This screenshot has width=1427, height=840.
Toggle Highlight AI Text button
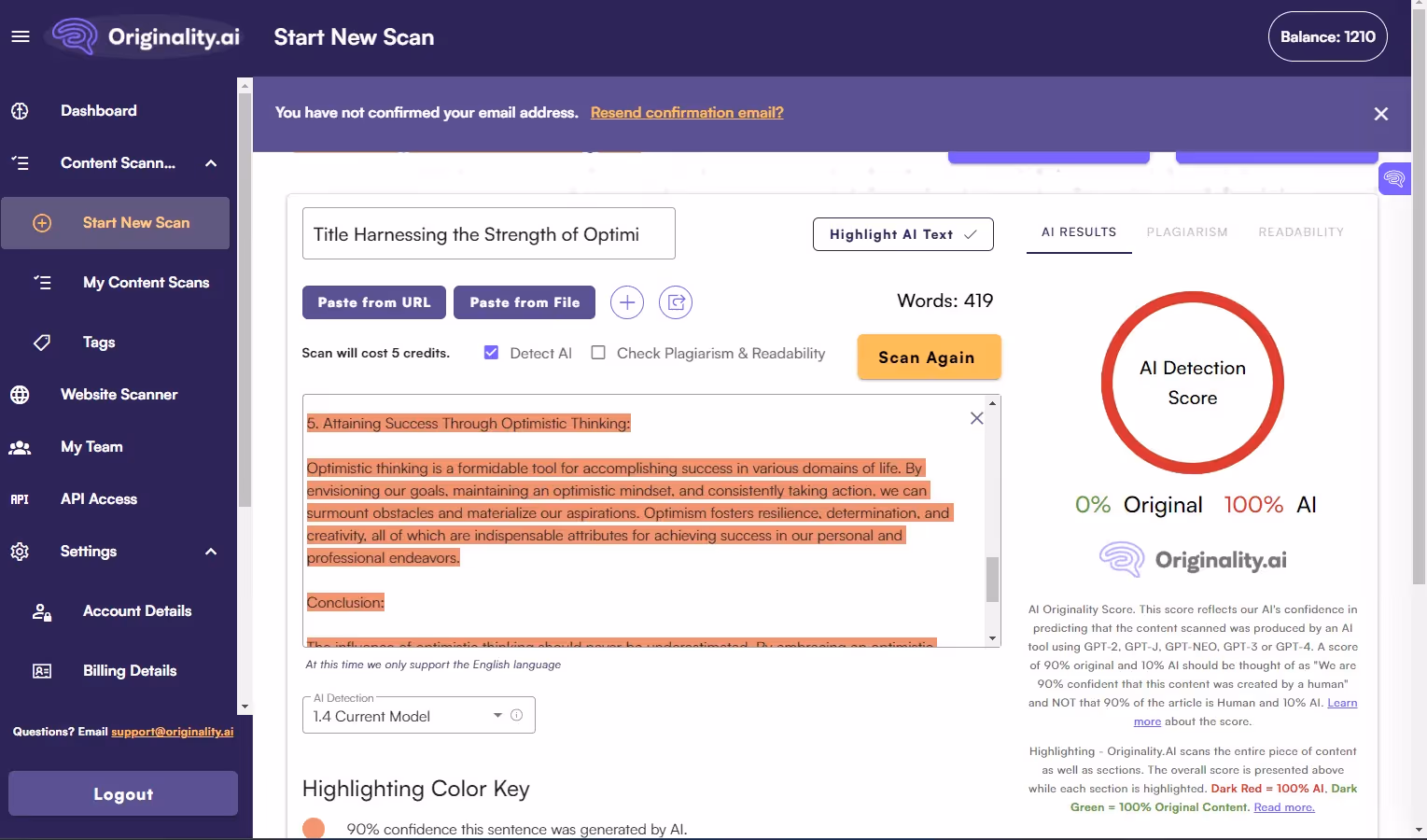click(x=903, y=234)
